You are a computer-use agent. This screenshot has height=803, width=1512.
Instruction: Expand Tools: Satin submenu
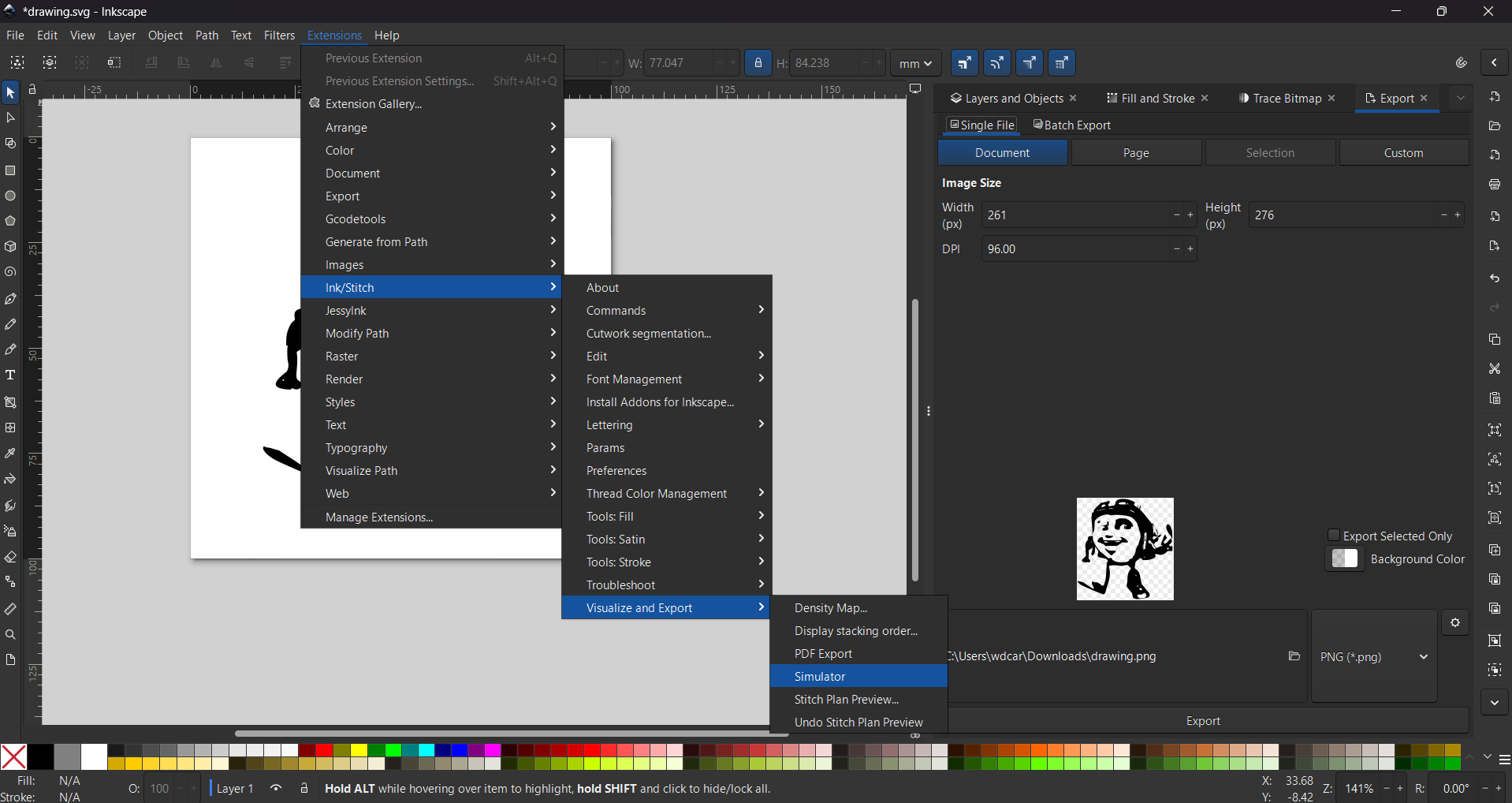click(x=667, y=539)
